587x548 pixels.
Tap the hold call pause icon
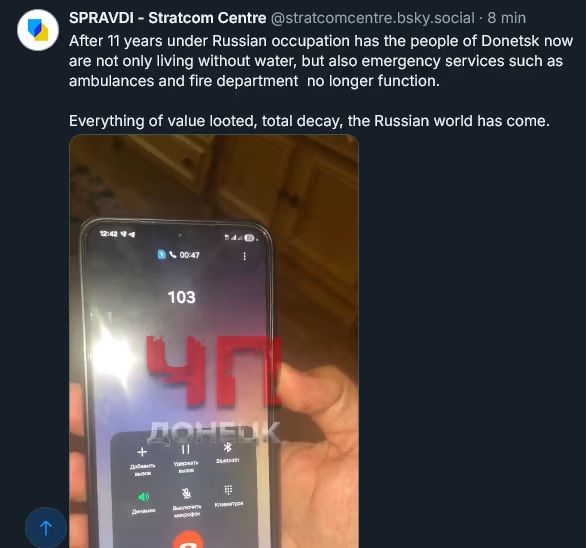click(x=186, y=449)
